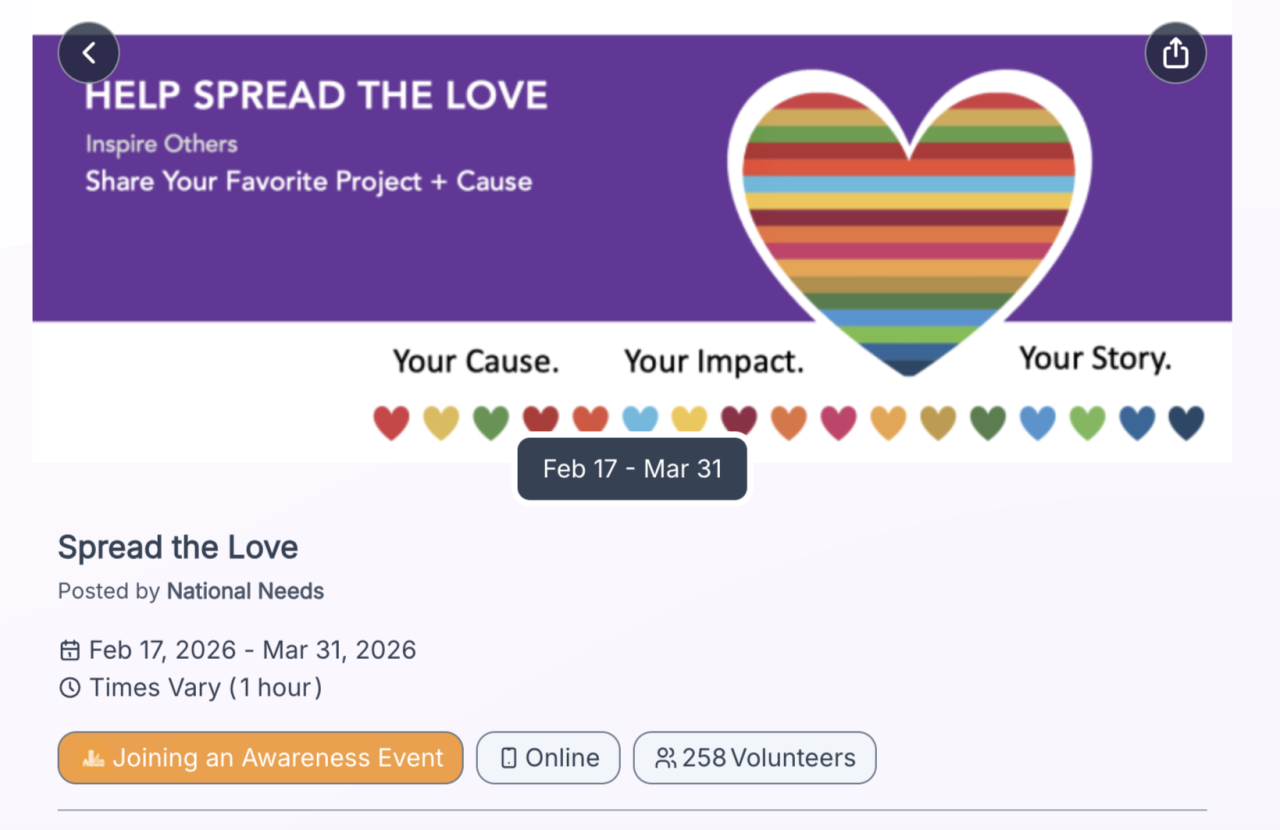The height and width of the screenshot is (830, 1280).
Task: Click the Online location badge
Action: 548,758
